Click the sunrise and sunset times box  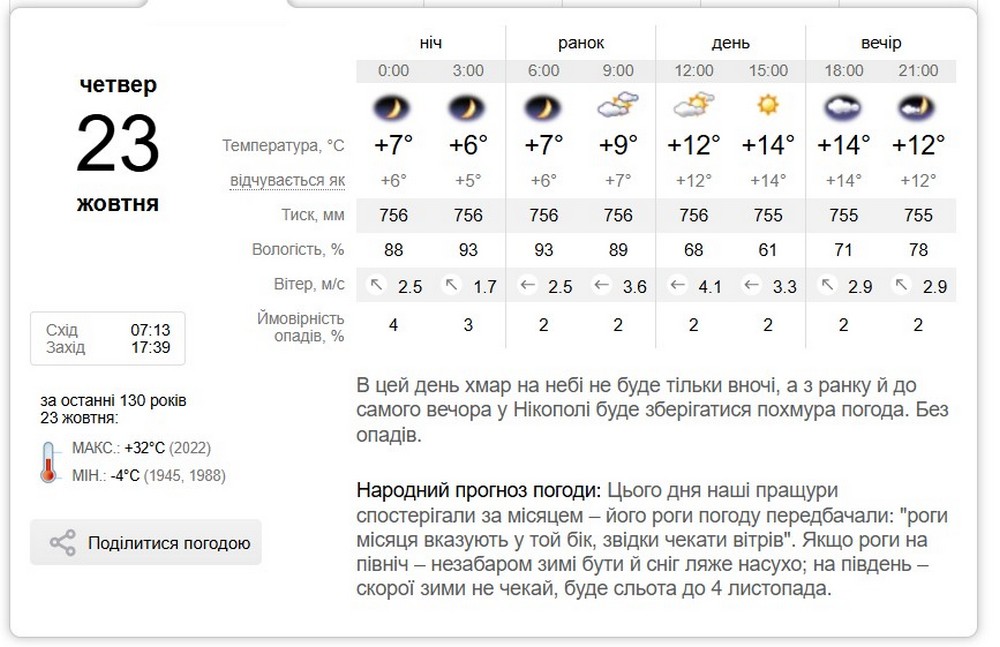coord(108,338)
